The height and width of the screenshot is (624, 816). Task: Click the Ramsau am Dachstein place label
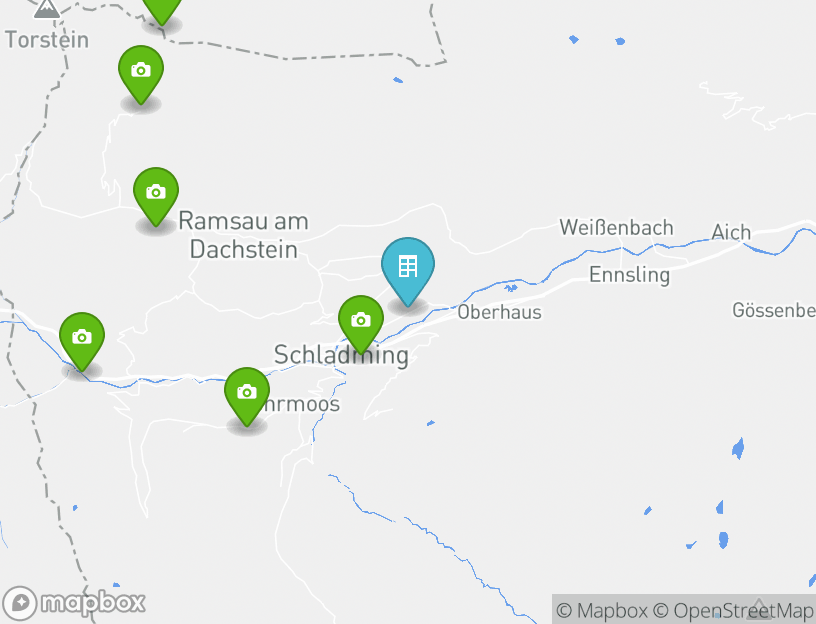click(x=244, y=235)
